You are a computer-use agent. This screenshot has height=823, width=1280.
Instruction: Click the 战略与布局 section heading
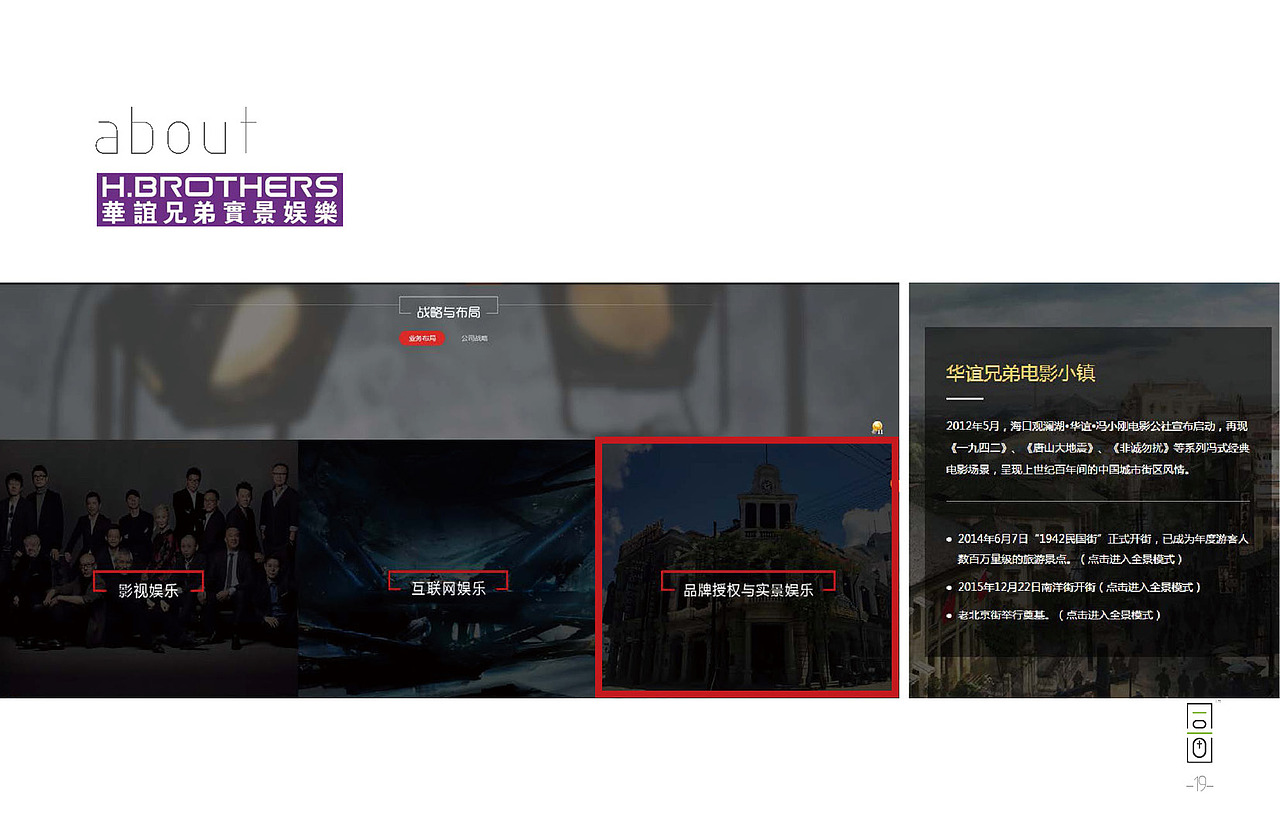tap(449, 311)
